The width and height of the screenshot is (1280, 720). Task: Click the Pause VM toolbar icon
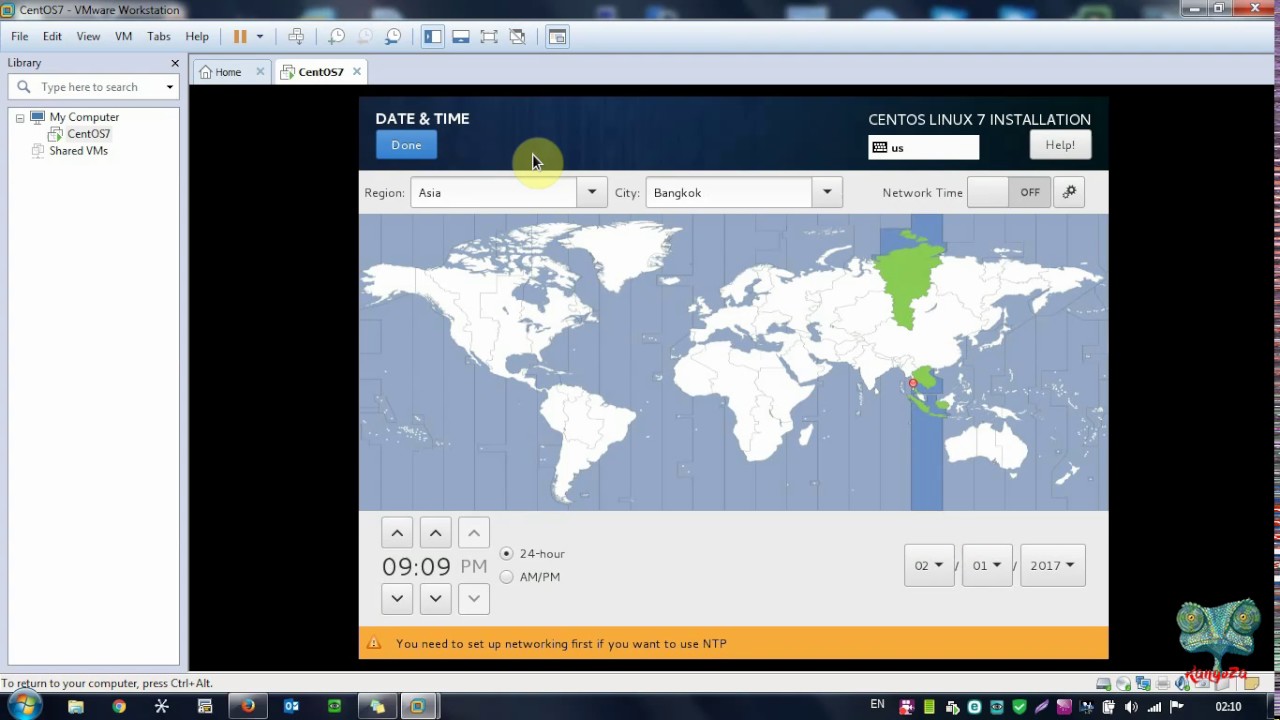click(x=240, y=36)
